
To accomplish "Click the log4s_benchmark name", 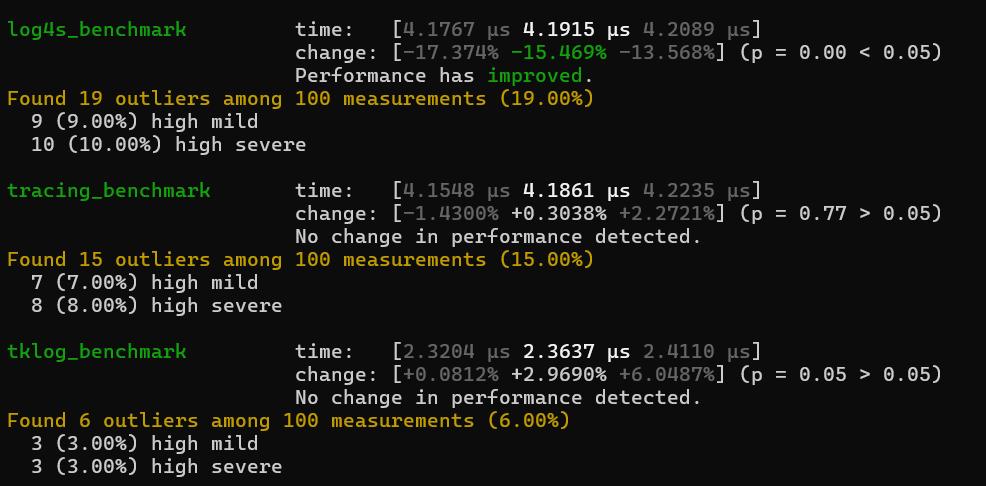I will pos(97,29).
